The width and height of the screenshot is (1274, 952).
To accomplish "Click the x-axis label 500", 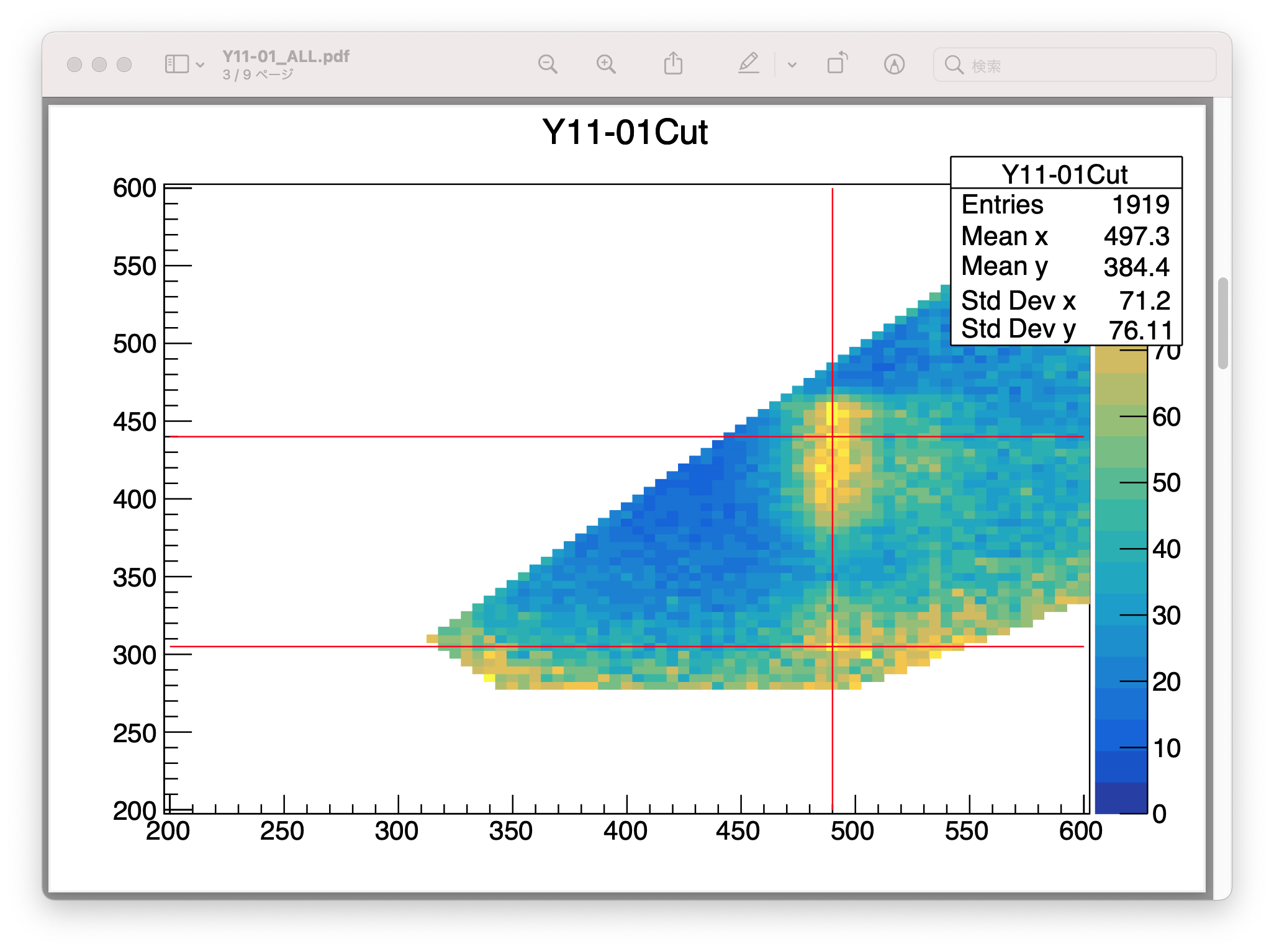I will pyautogui.click(x=852, y=831).
